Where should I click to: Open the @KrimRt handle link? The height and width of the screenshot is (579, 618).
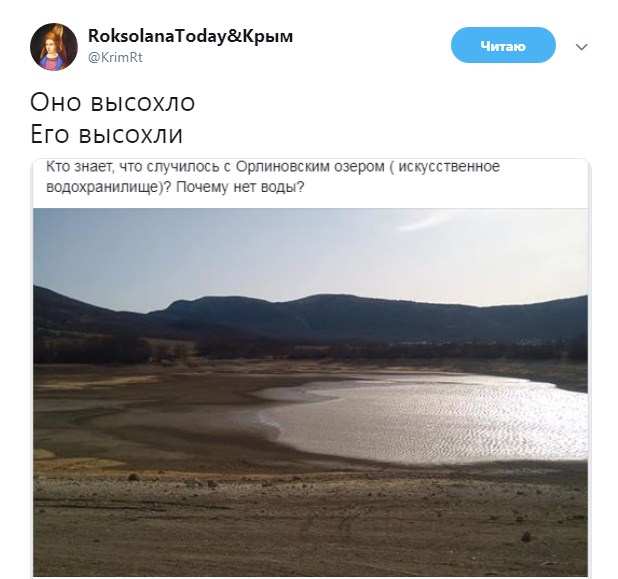[x=115, y=58]
